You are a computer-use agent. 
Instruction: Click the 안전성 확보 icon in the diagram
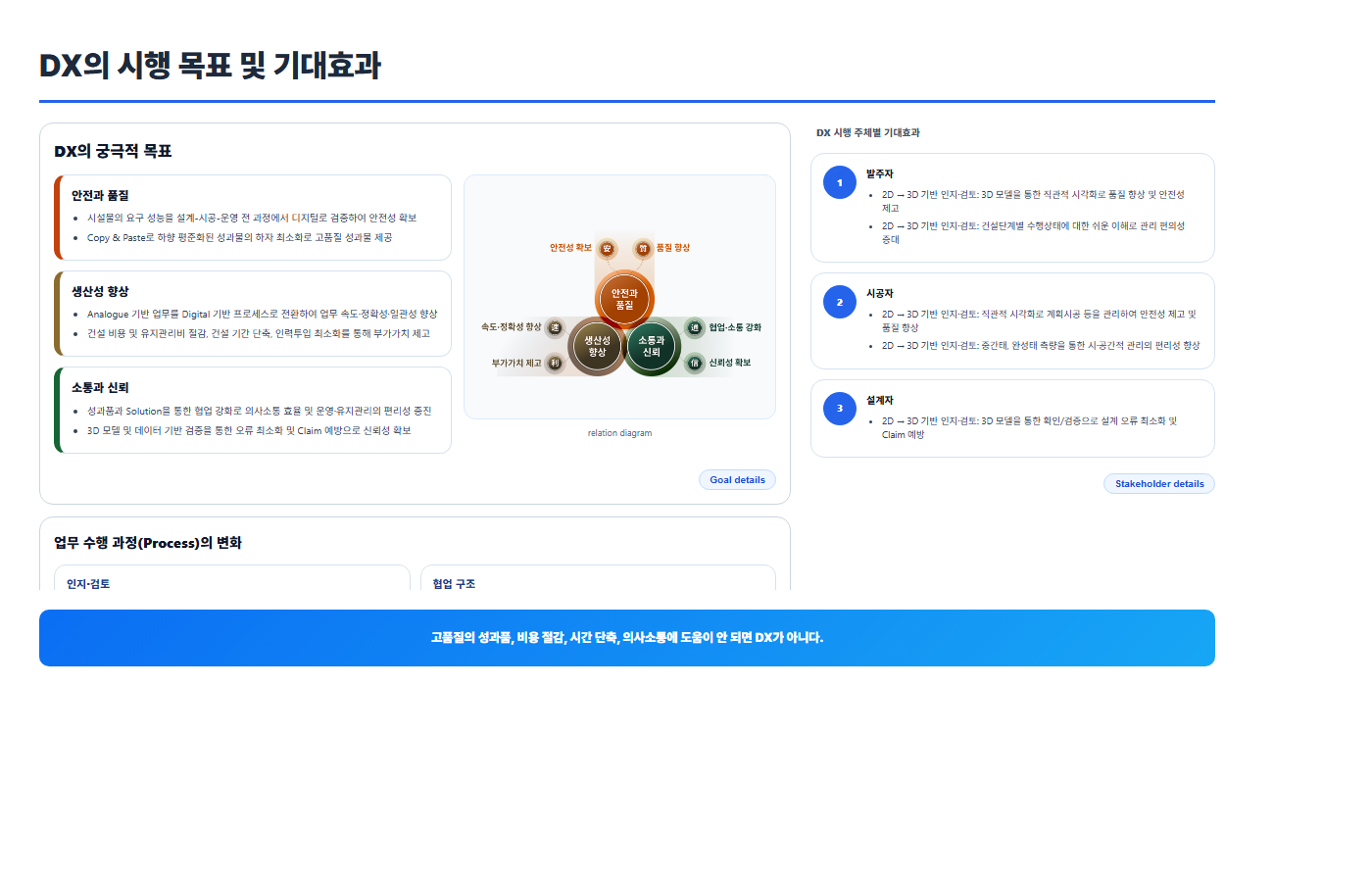[x=607, y=248]
